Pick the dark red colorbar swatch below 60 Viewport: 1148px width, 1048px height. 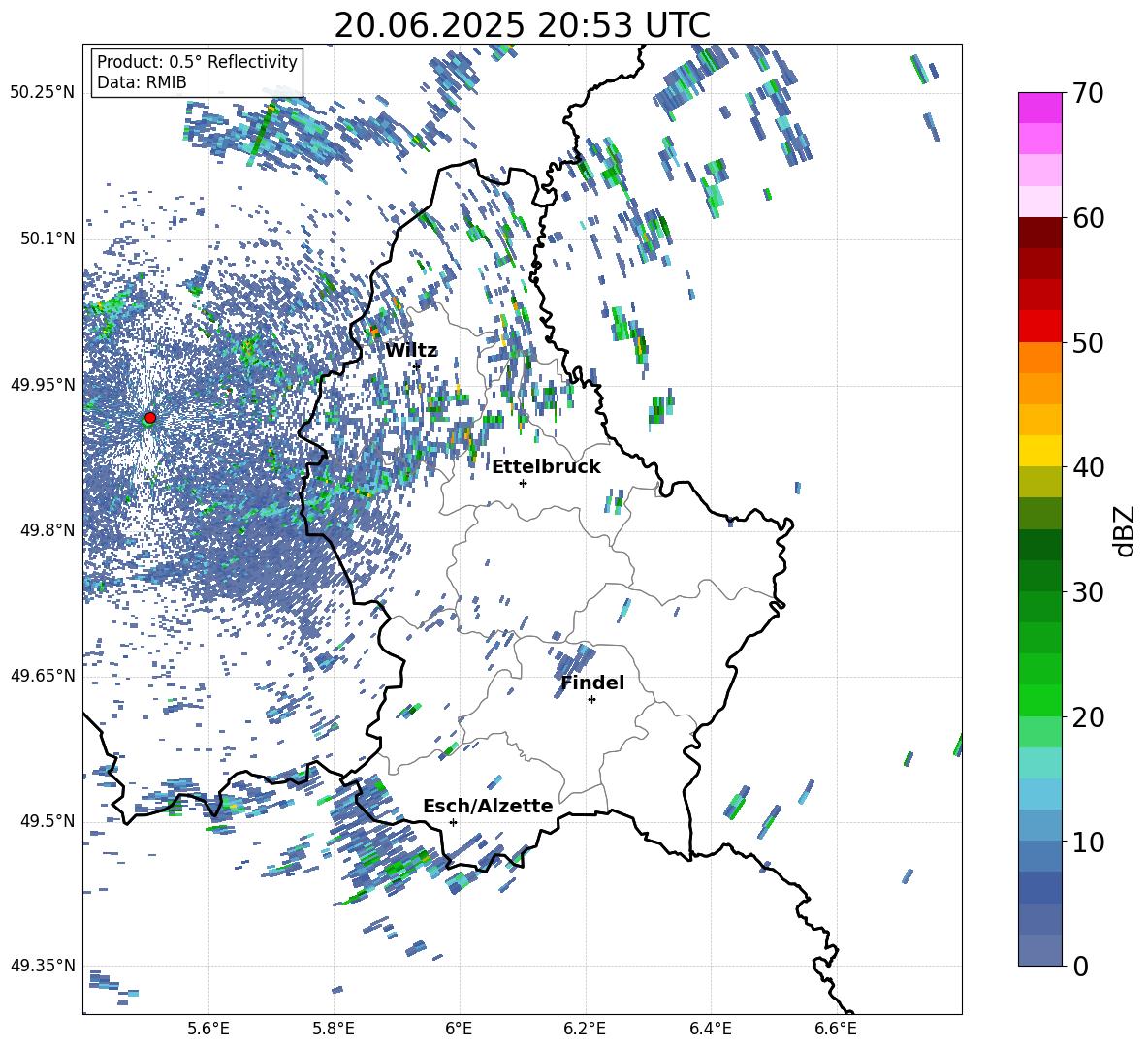click(1040, 233)
